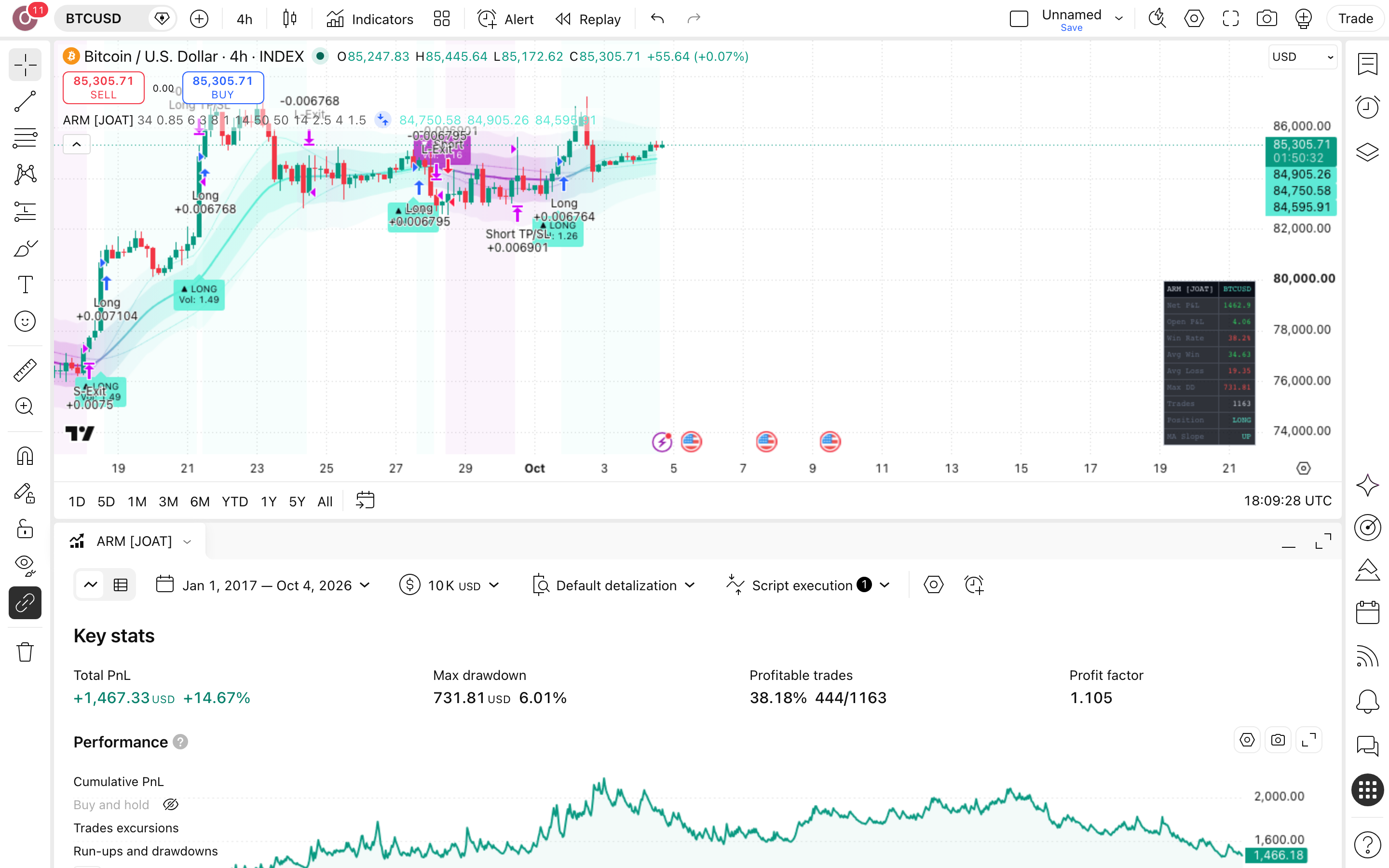Viewport: 1389px width, 868px height.
Task: Click the Alert button
Action: coord(505,19)
